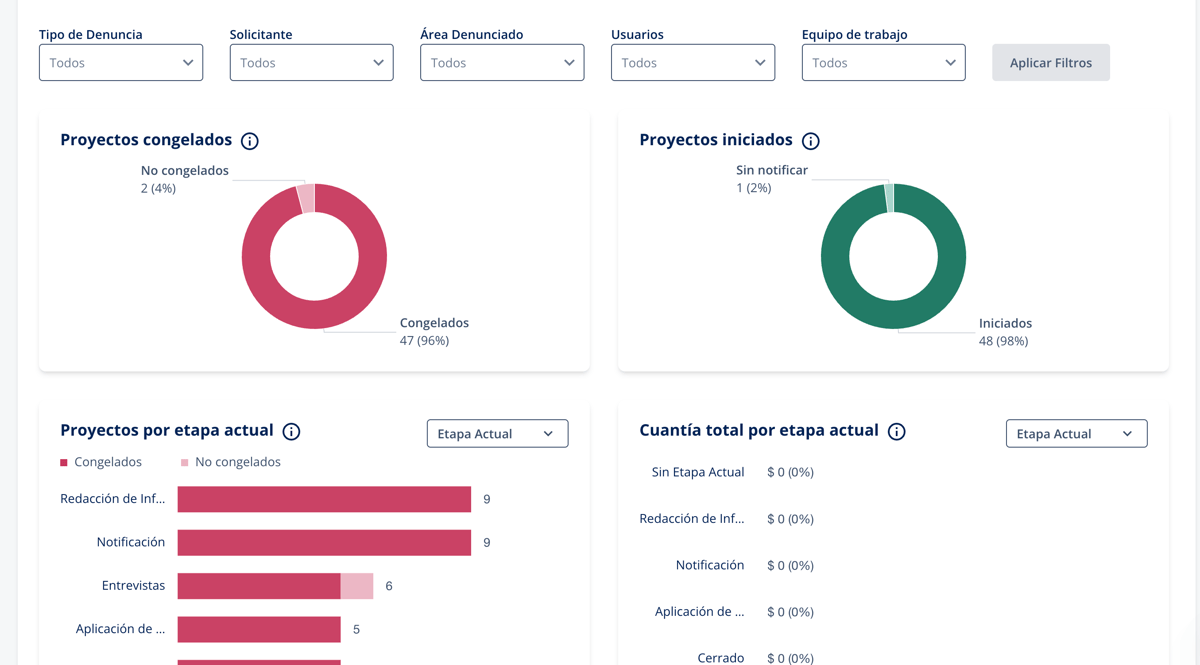Click info icon beside Proyectos iniciados
This screenshot has height=665, width=1200.
[x=811, y=141]
